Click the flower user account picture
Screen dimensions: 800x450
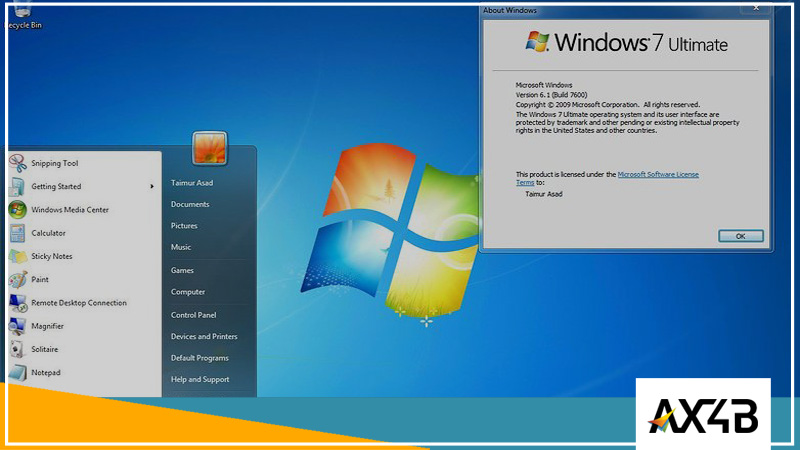pyautogui.click(x=210, y=148)
